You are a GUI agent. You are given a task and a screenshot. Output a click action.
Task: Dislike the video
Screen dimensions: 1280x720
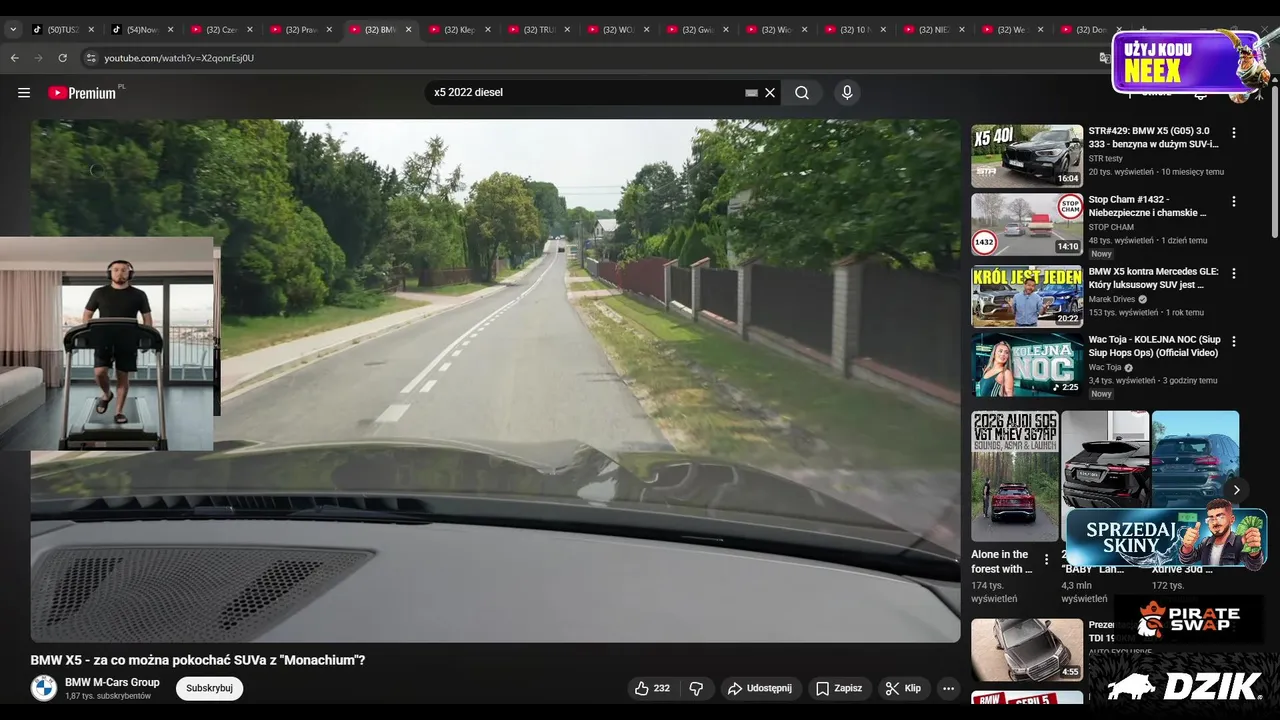point(696,688)
